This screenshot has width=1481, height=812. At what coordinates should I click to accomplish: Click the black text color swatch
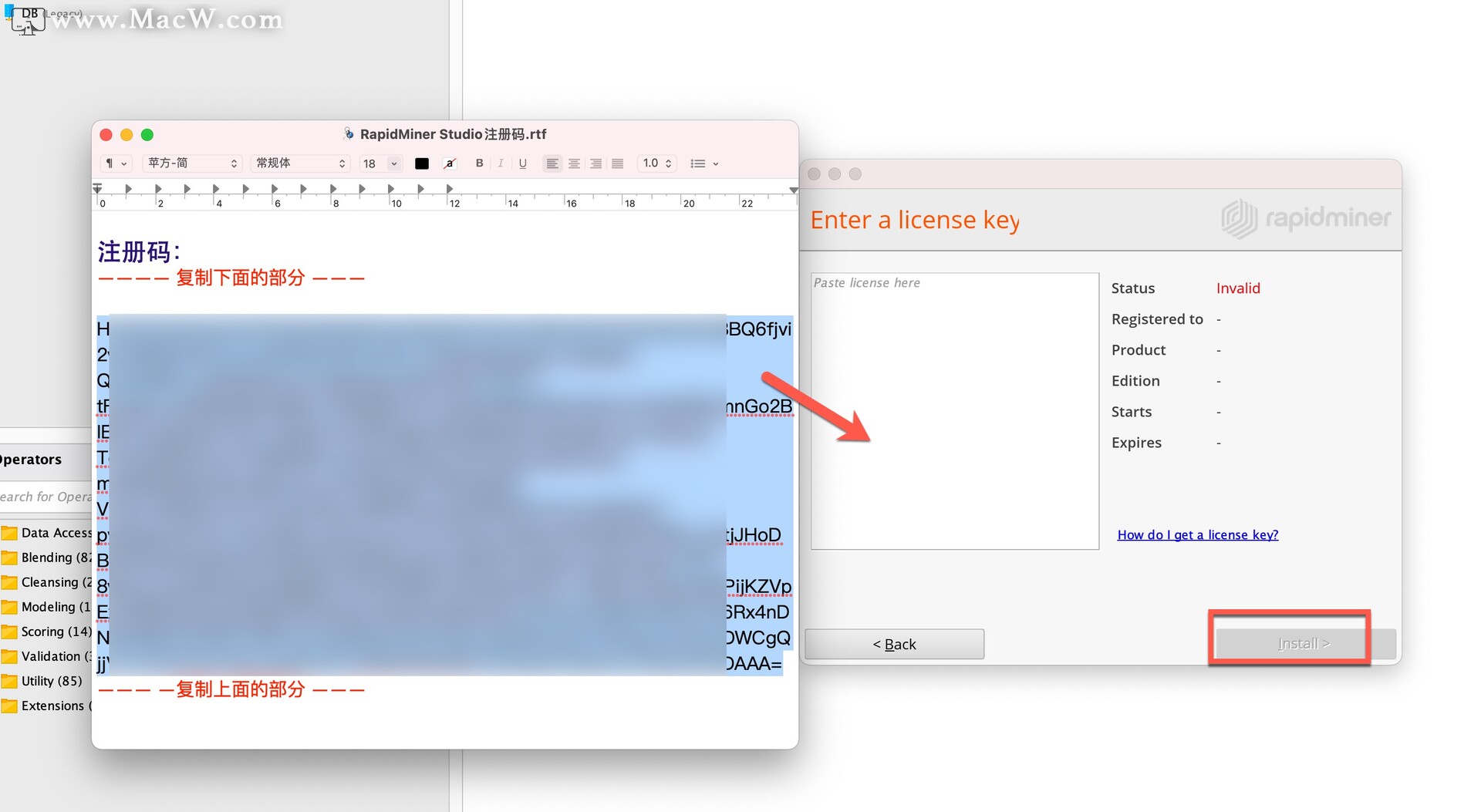click(x=422, y=163)
